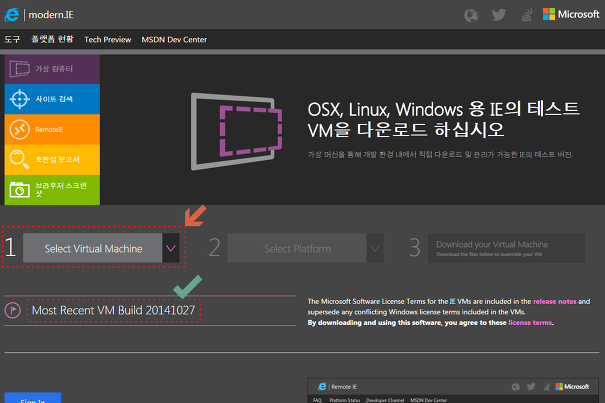The width and height of the screenshot is (605, 403).
Task: Open the license terms link
Action: (x=530, y=323)
